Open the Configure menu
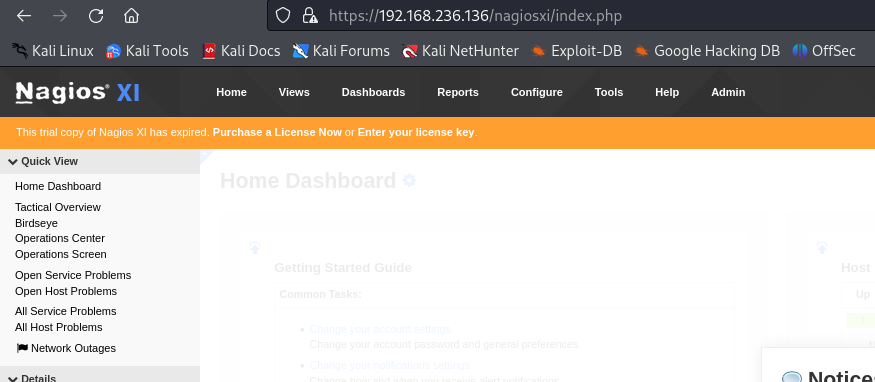Screen dimensions: 875x382 click(537, 93)
